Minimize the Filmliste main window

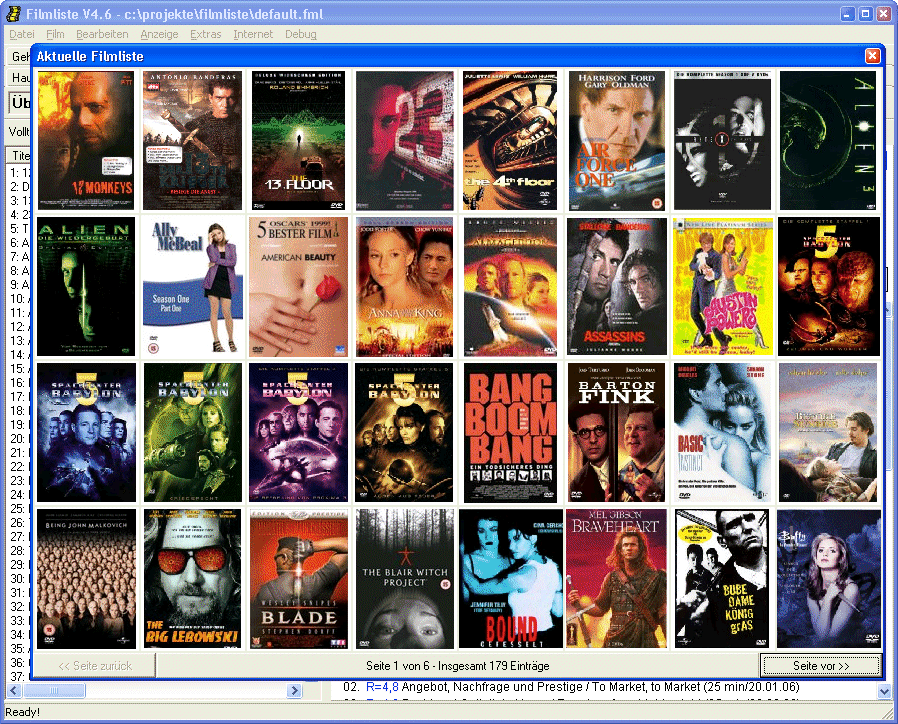[848, 14]
